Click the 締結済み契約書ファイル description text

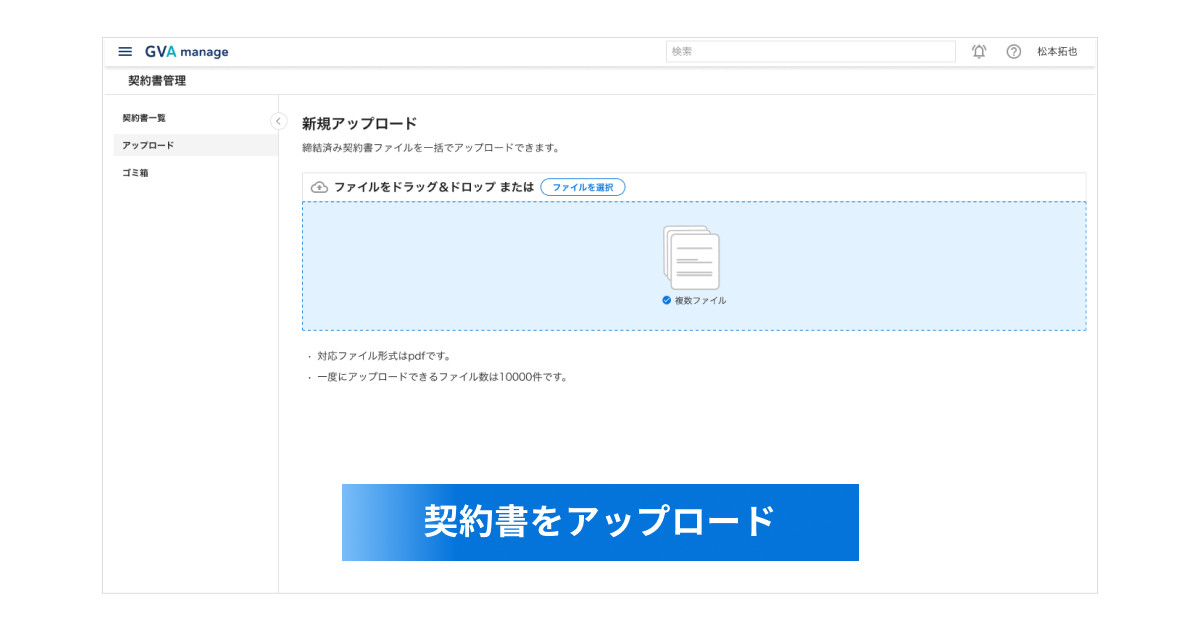pos(430,148)
